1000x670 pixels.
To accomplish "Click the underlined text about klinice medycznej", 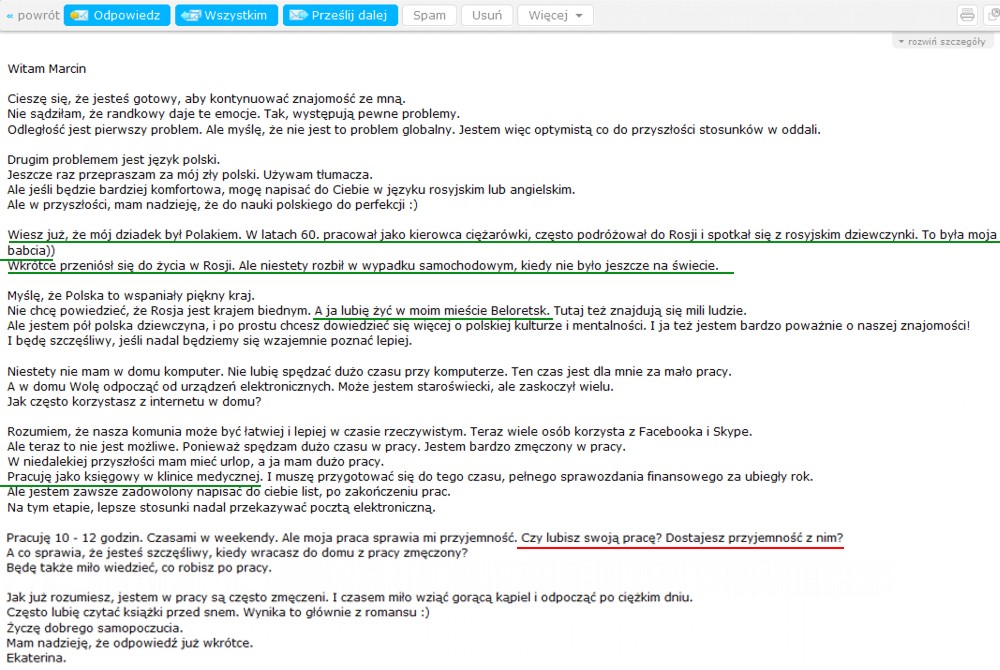I will [x=135, y=476].
